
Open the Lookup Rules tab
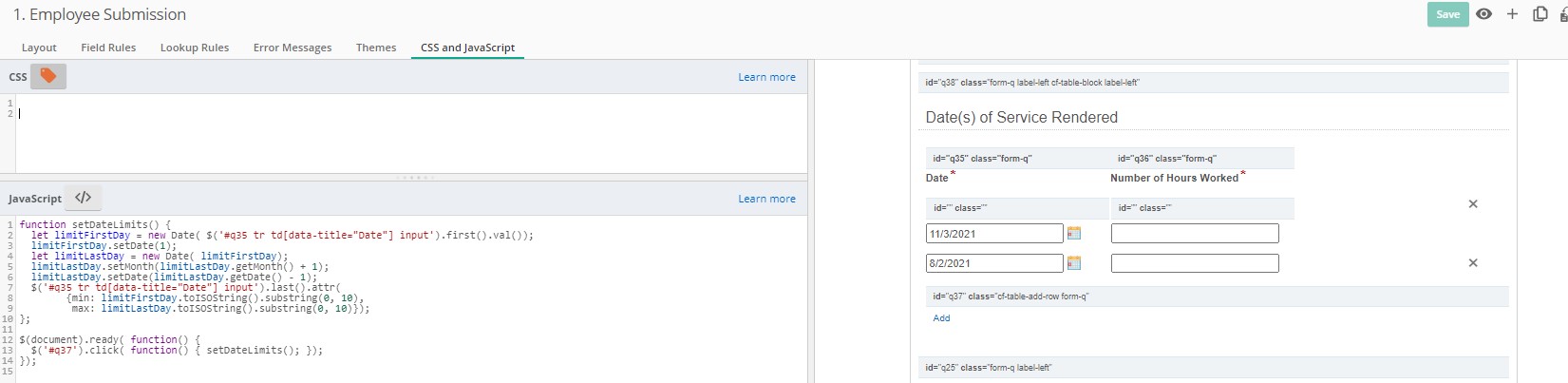pos(195,48)
